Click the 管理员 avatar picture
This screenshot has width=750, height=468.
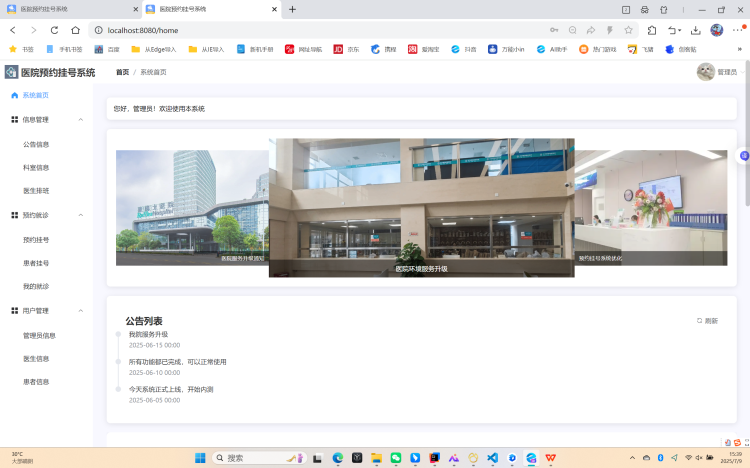[706, 72]
